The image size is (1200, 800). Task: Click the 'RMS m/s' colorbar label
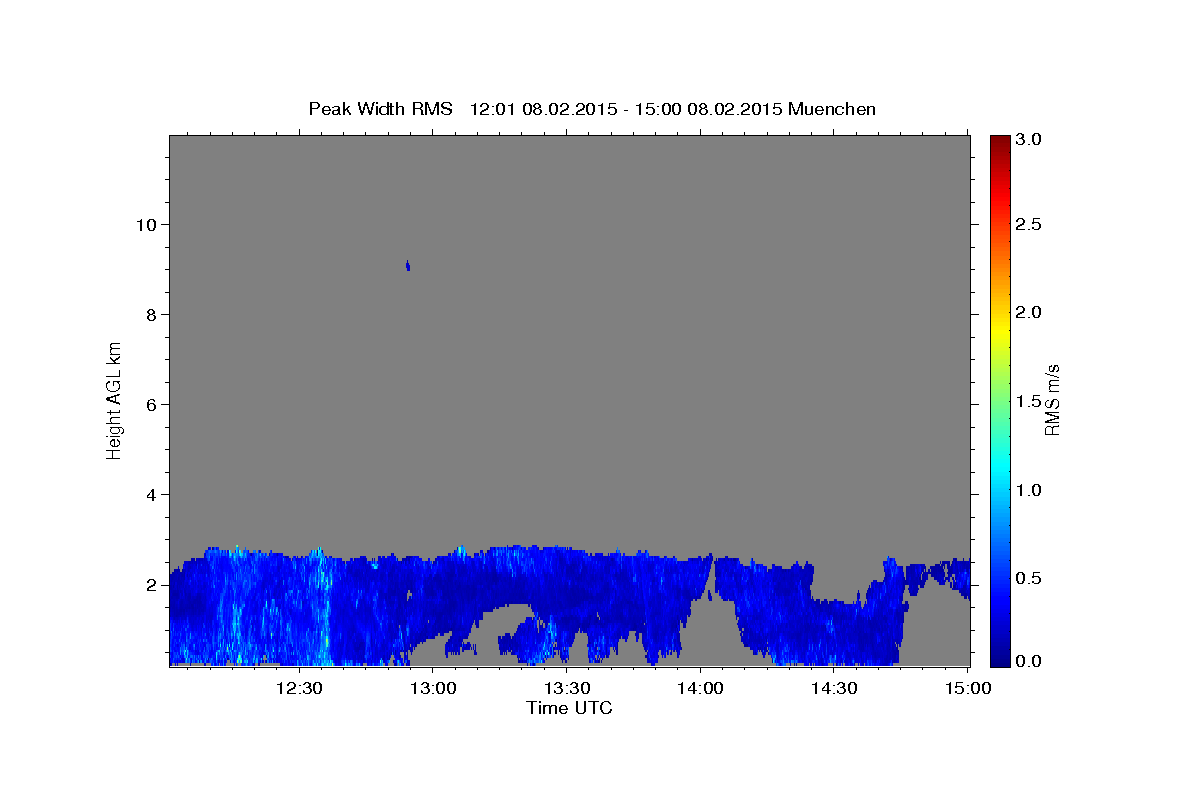(1052, 400)
